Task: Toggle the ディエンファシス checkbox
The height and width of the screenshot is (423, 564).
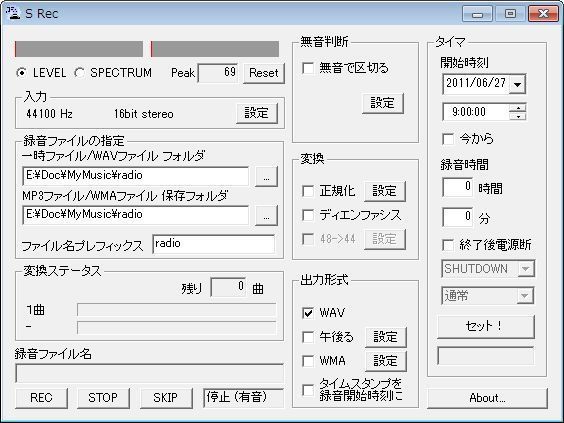Action: pyautogui.click(x=308, y=215)
